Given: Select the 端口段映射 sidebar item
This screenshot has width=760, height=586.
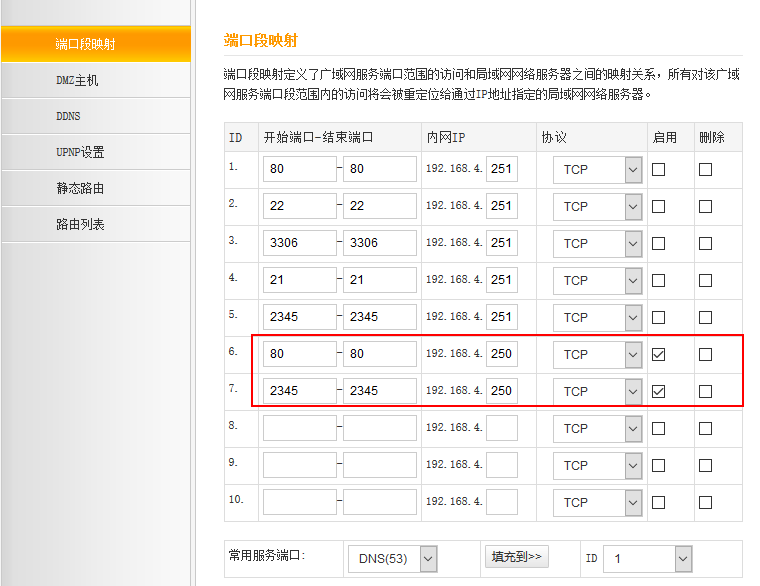Looking at the screenshot, I should (95, 44).
